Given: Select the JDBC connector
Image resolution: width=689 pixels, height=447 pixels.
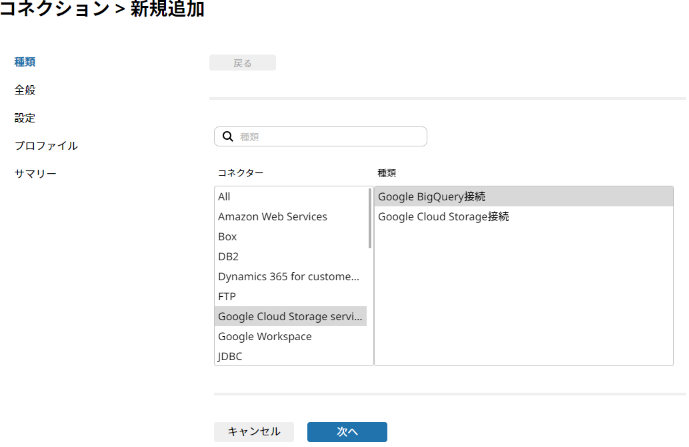Looking at the screenshot, I should click(291, 356).
